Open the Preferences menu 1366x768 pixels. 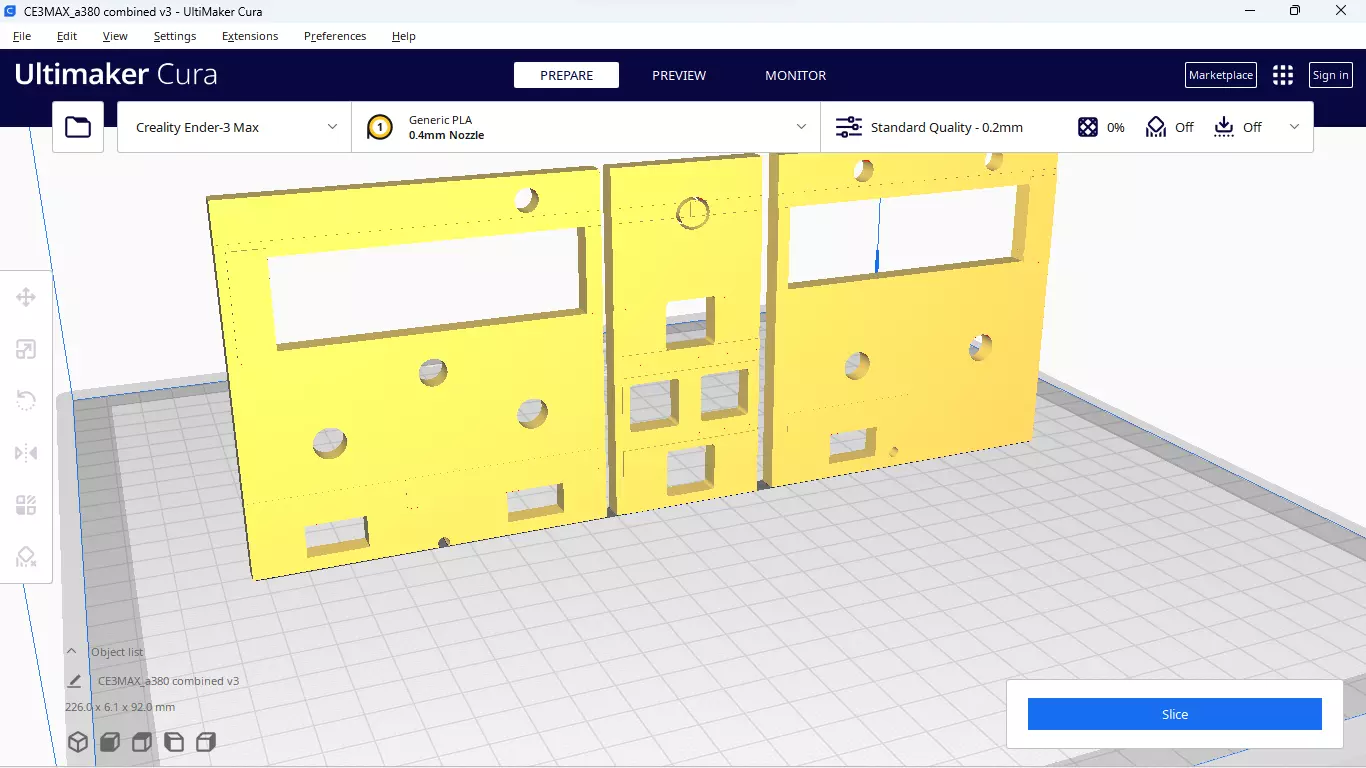click(335, 36)
